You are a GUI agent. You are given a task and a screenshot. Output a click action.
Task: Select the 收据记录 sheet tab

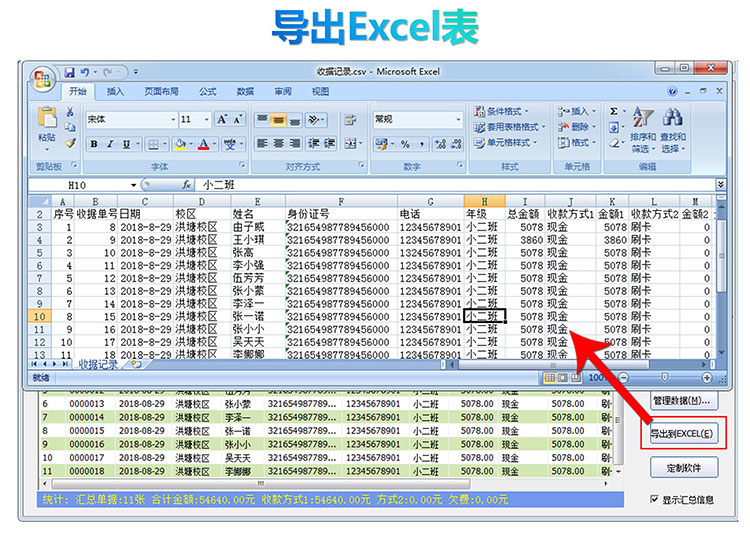point(99,364)
